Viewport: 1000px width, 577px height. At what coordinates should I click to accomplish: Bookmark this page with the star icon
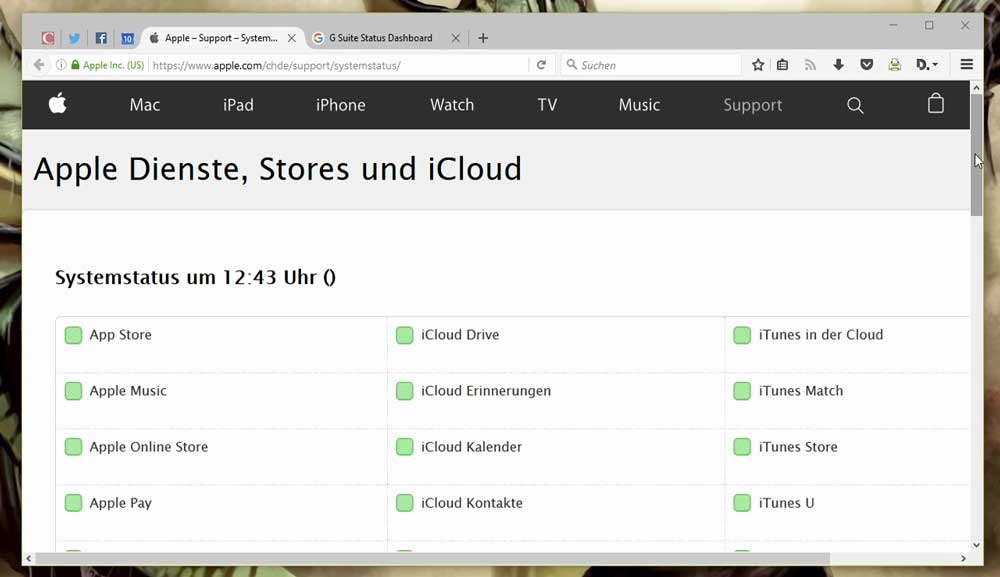pyautogui.click(x=758, y=65)
